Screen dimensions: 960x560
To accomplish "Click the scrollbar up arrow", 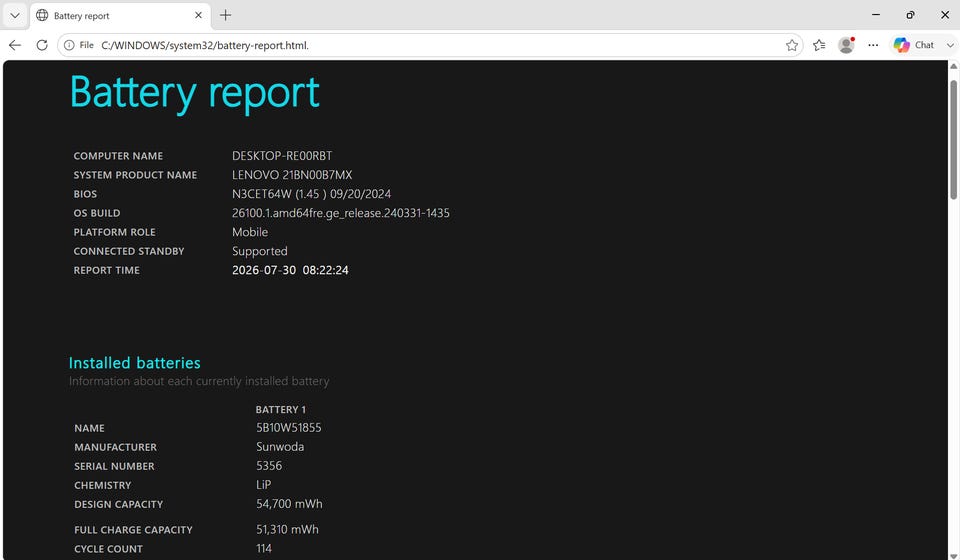I will tap(953, 66).
